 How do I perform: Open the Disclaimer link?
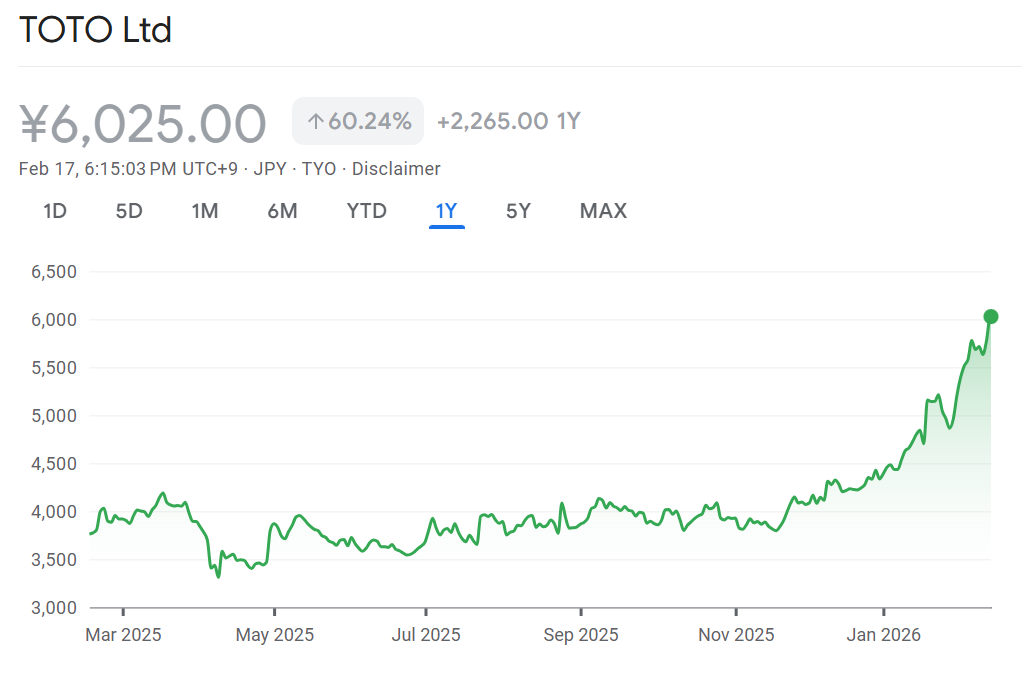[x=396, y=169]
